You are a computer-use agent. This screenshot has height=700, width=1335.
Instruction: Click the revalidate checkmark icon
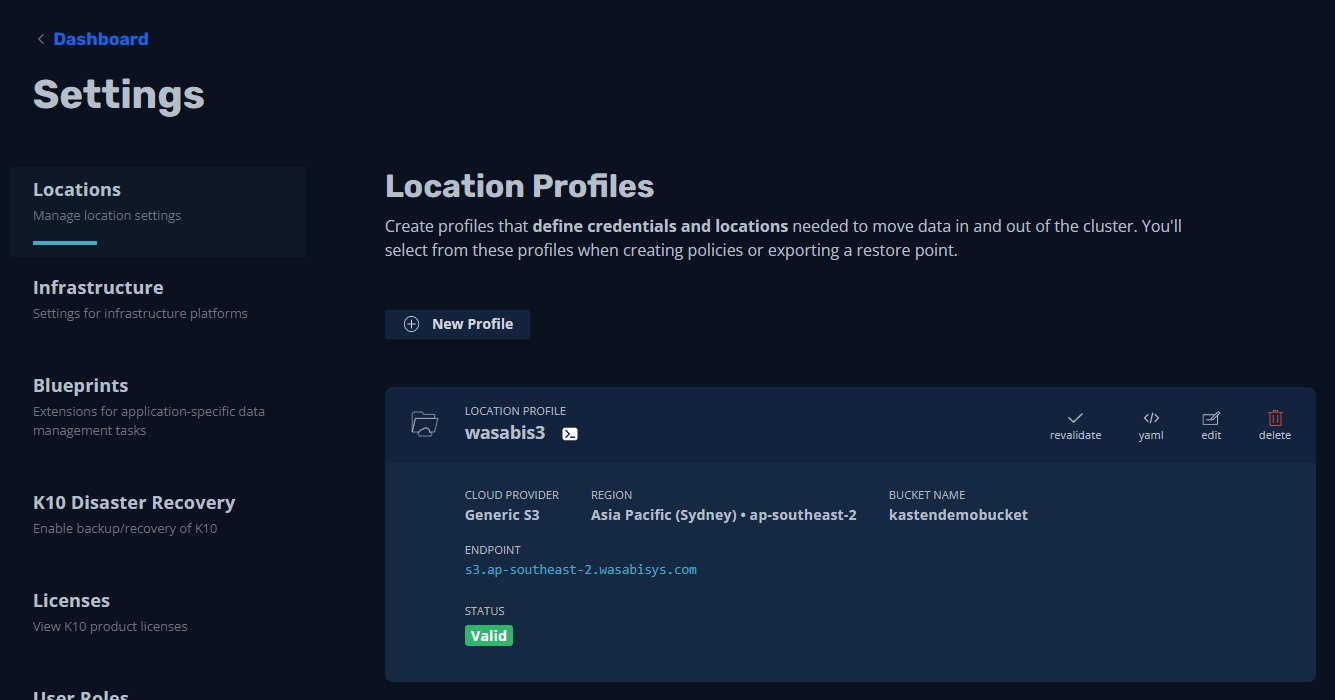pos(1075,418)
